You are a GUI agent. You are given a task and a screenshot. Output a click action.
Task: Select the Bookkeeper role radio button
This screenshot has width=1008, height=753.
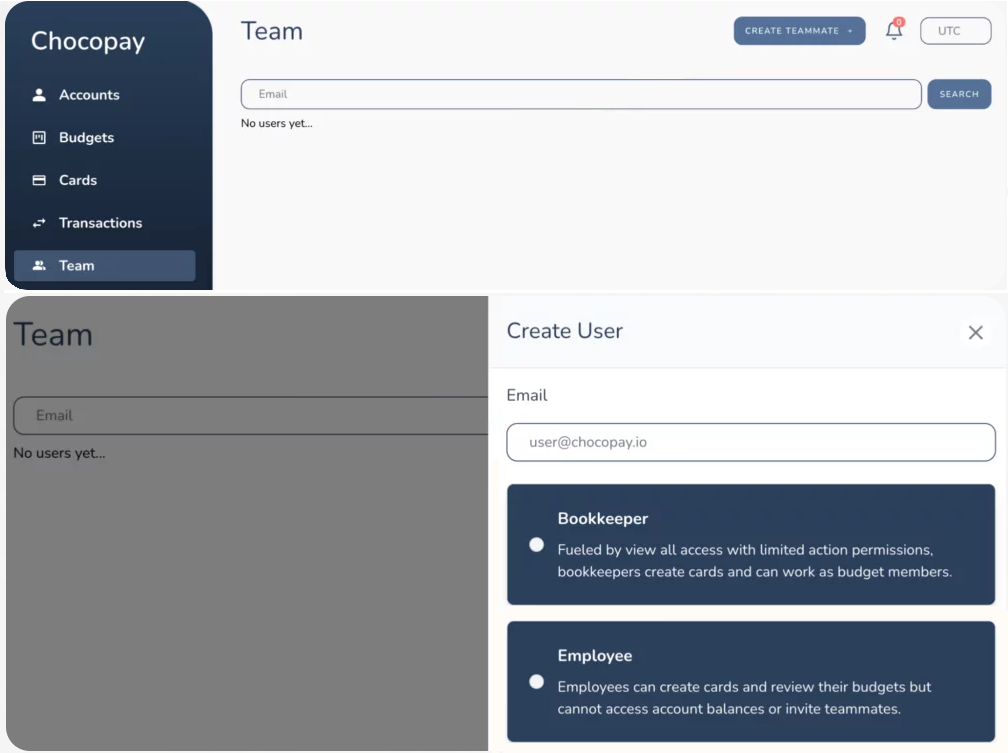pyautogui.click(x=537, y=545)
